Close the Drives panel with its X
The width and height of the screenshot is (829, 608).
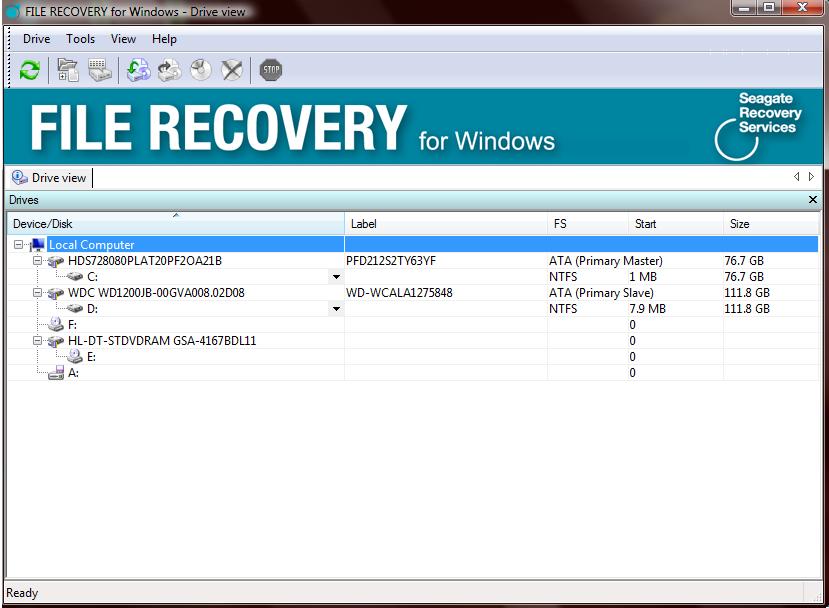point(813,200)
